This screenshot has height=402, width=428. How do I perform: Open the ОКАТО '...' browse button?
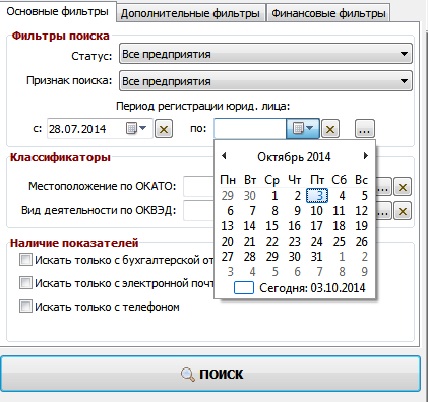point(383,187)
